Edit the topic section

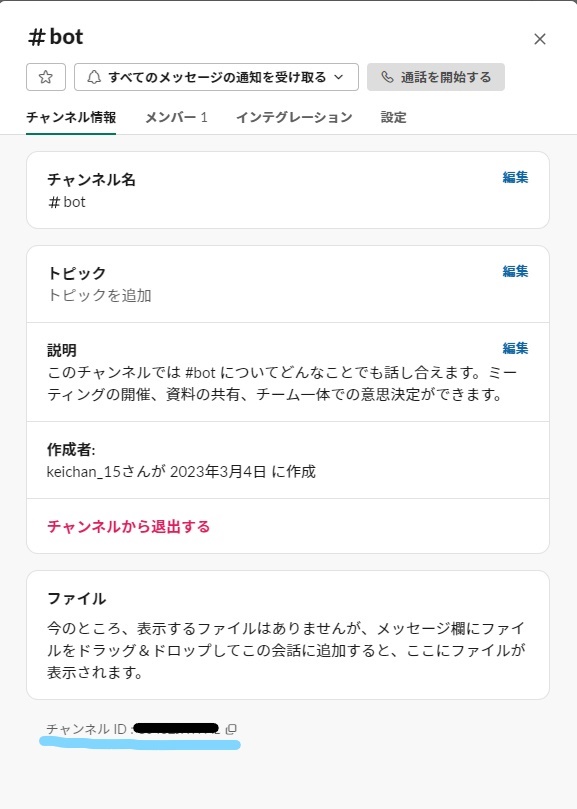click(516, 270)
